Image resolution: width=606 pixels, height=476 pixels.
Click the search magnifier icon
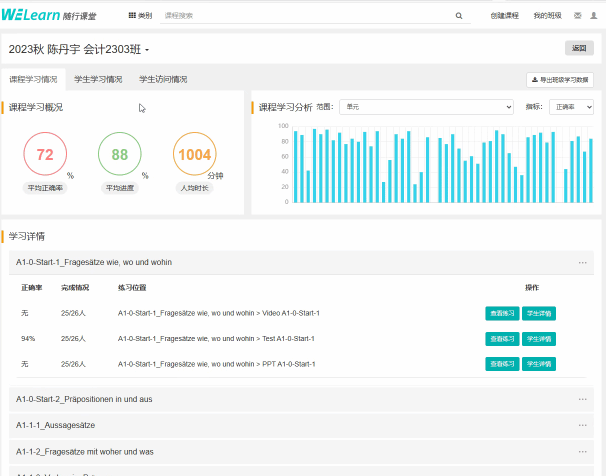pos(459,16)
